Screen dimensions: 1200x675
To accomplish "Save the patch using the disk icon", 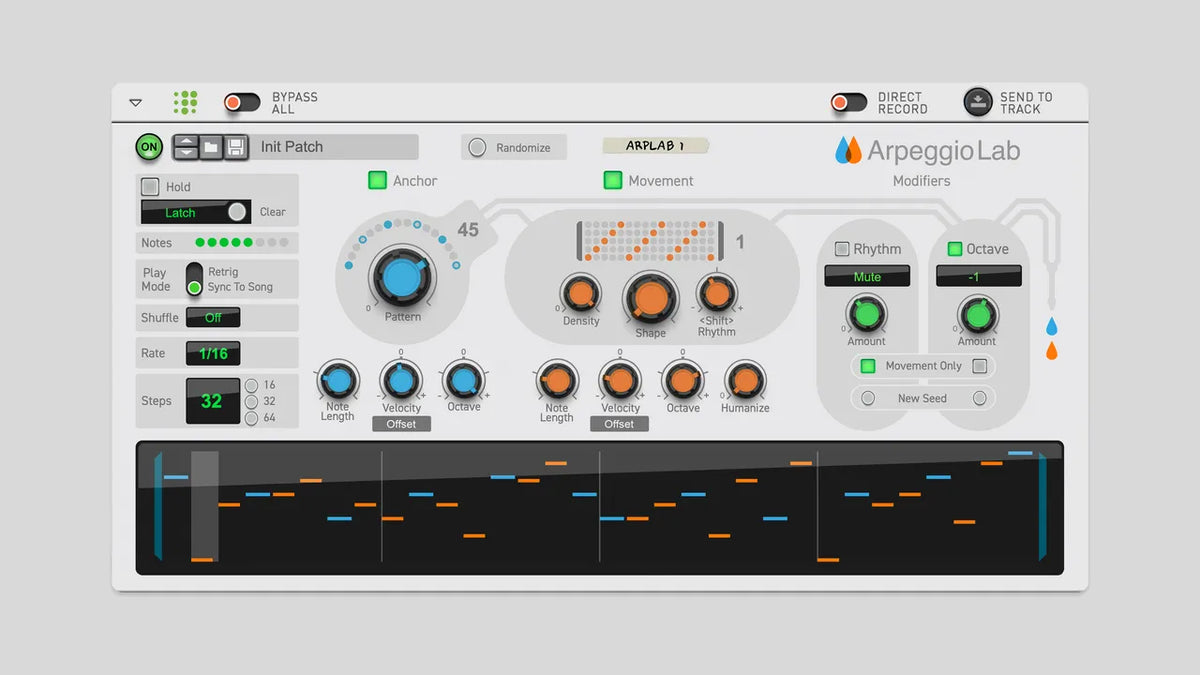I will [x=236, y=147].
